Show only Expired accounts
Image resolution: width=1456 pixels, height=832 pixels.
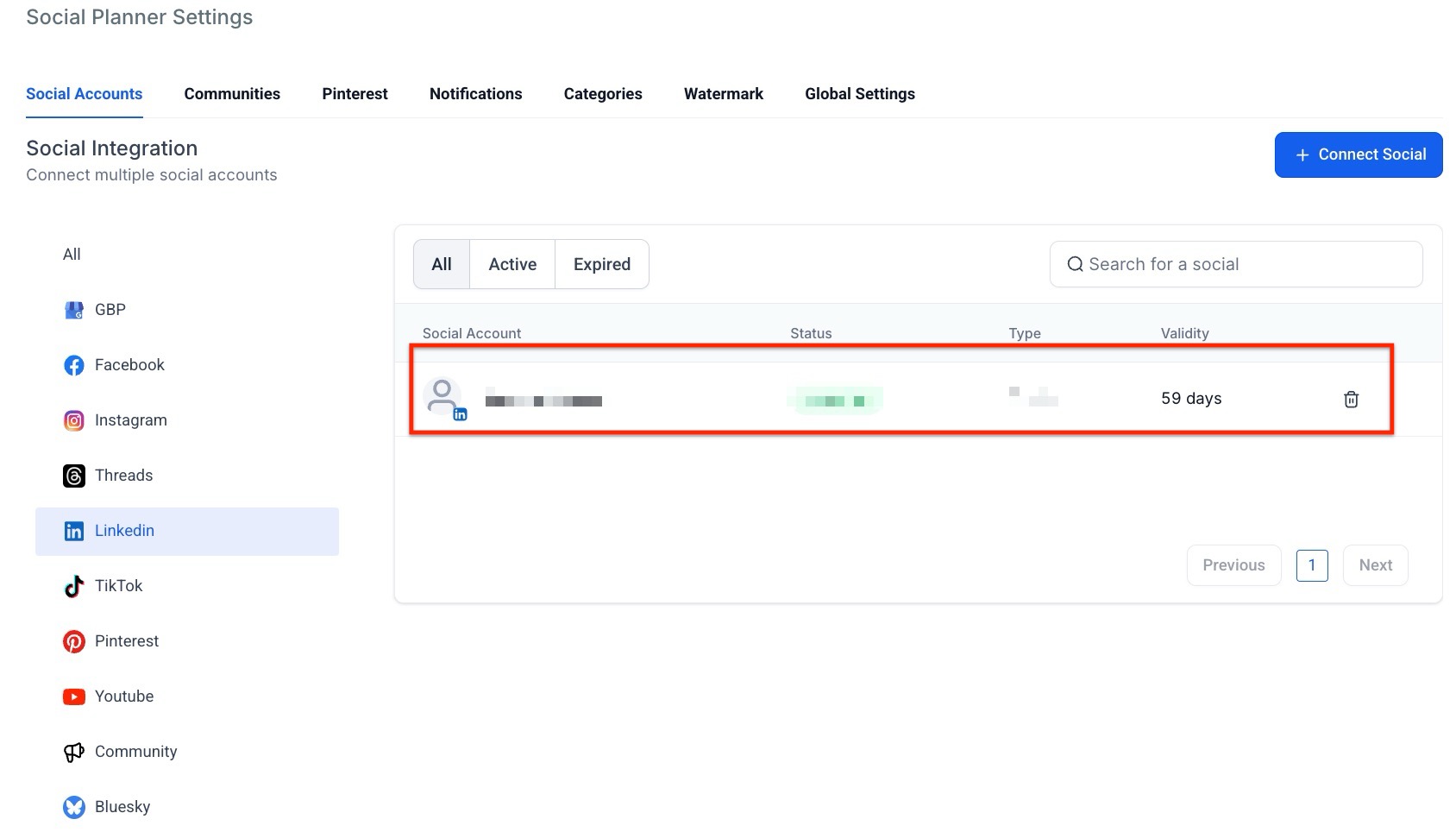601,264
